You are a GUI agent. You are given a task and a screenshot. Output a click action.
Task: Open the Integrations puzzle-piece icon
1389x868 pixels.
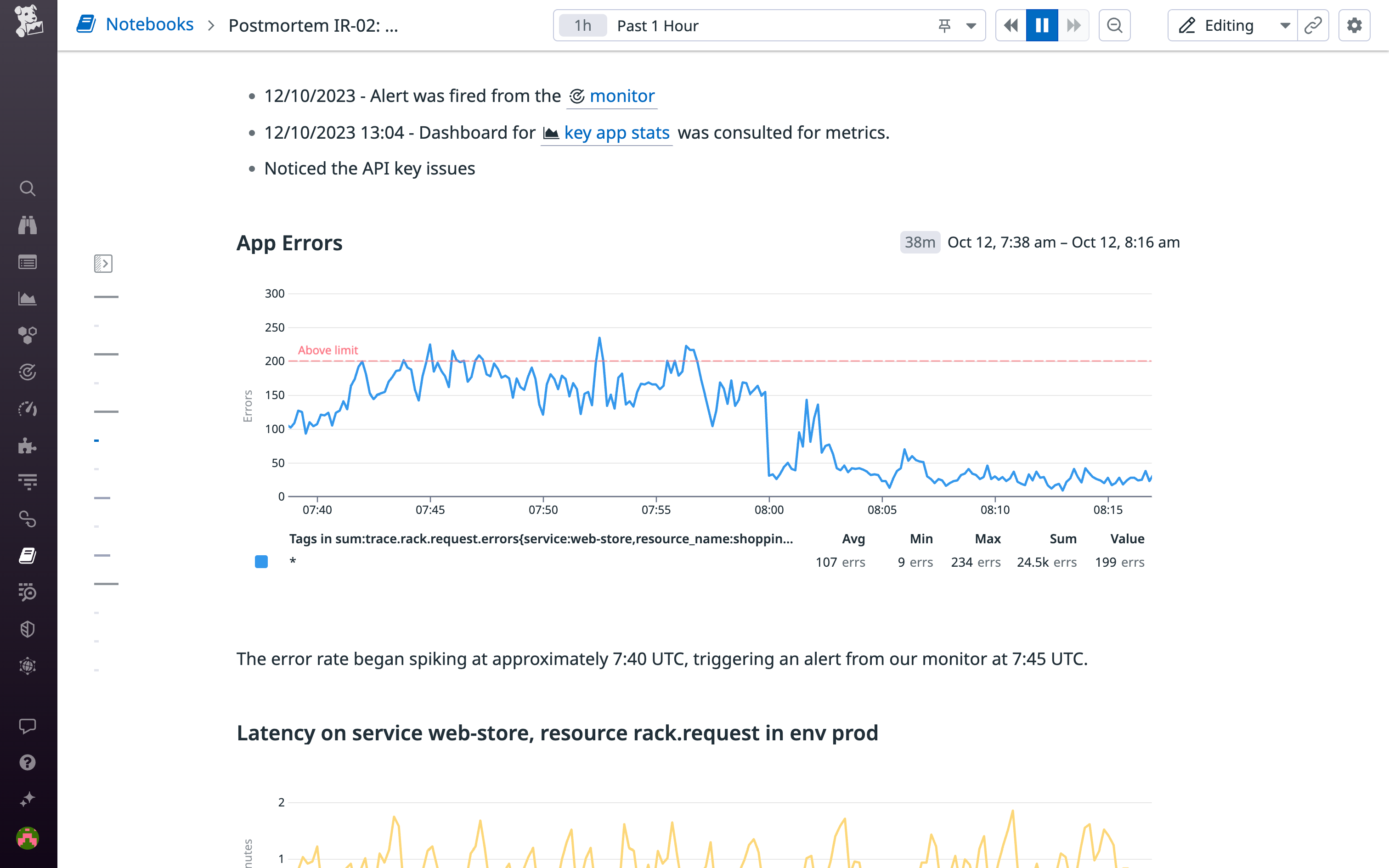pyautogui.click(x=28, y=446)
